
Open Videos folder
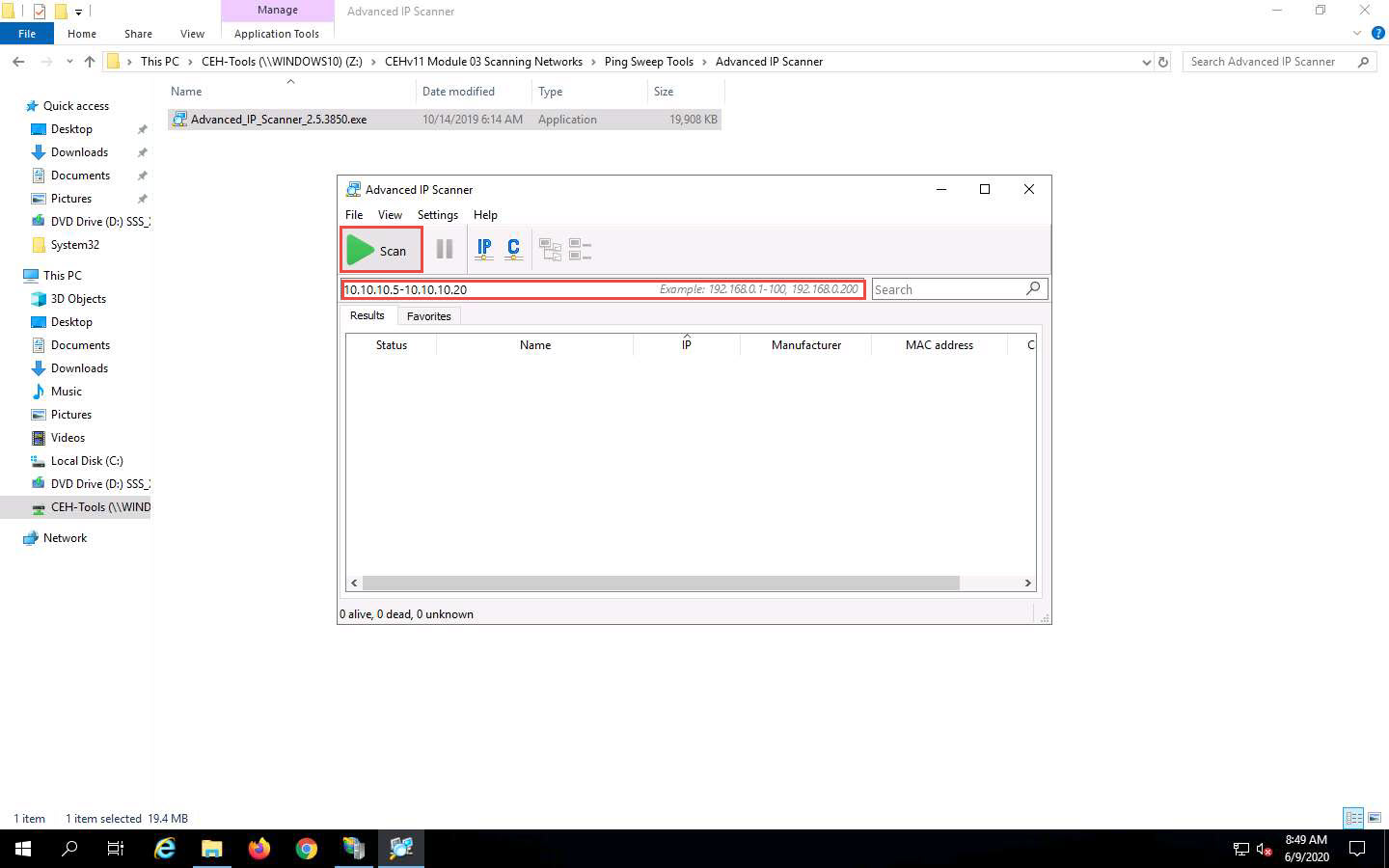(x=68, y=438)
